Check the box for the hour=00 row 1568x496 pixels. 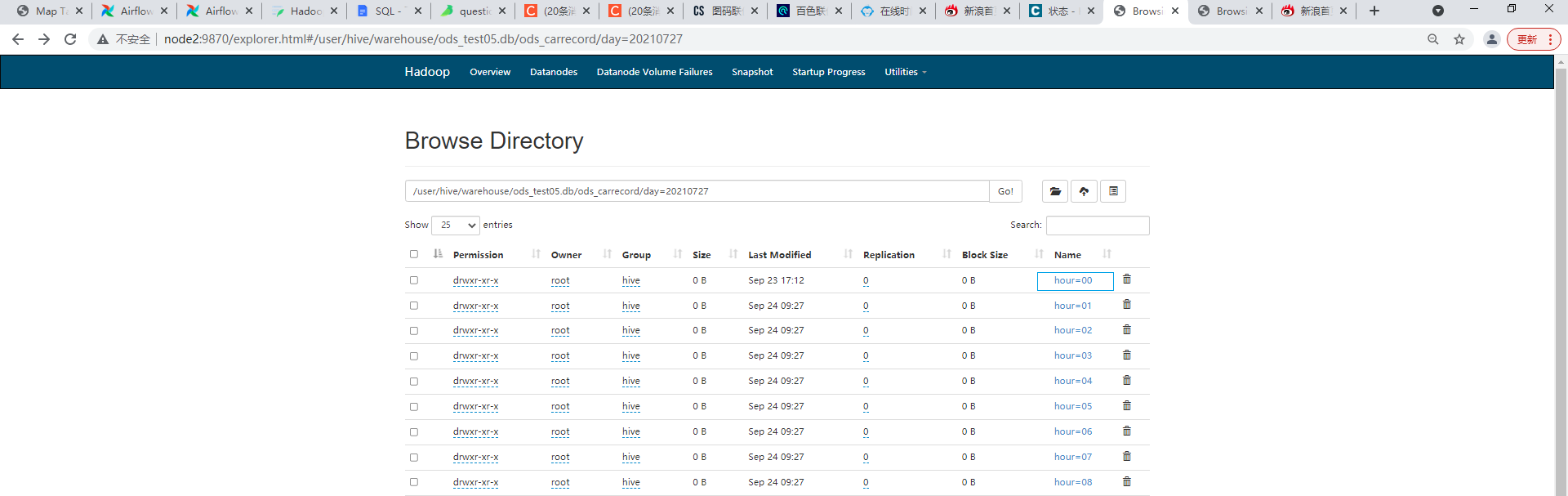pos(414,280)
